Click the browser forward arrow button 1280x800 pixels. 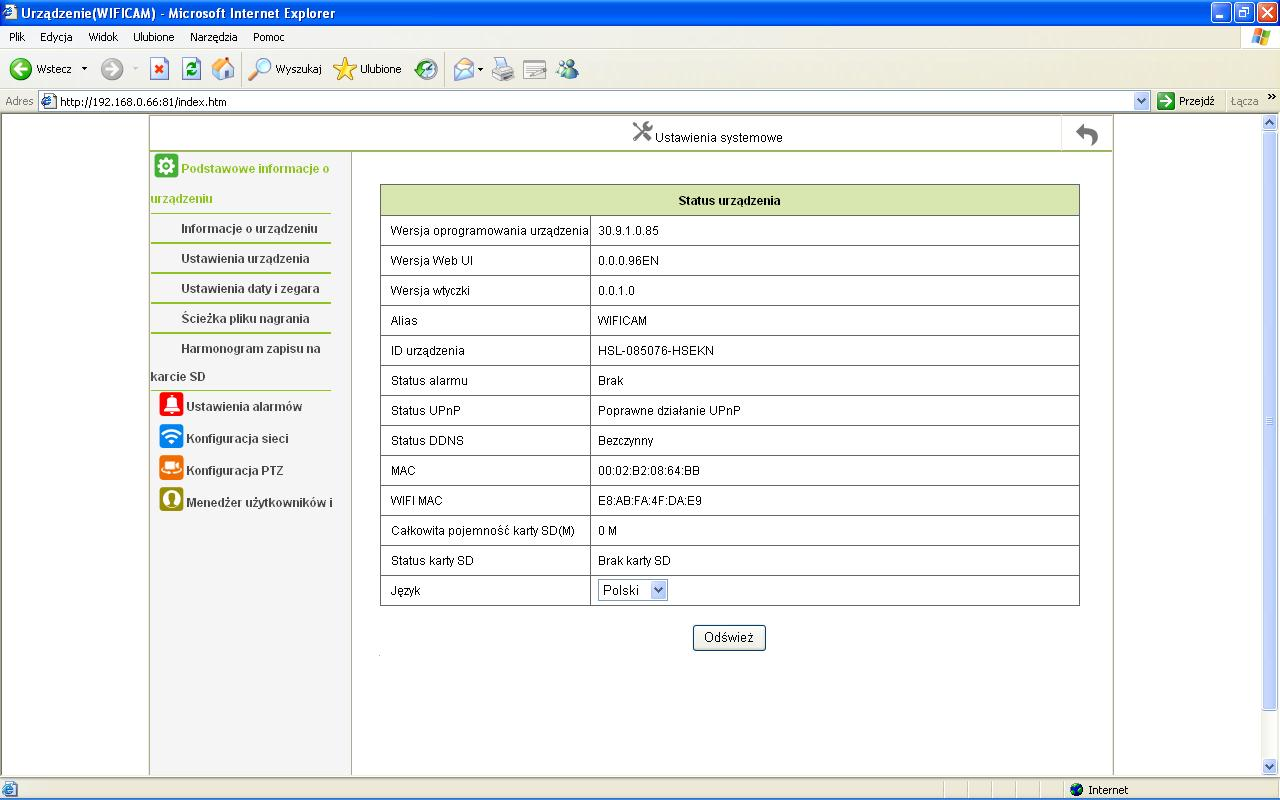click(x=112, y=69)
